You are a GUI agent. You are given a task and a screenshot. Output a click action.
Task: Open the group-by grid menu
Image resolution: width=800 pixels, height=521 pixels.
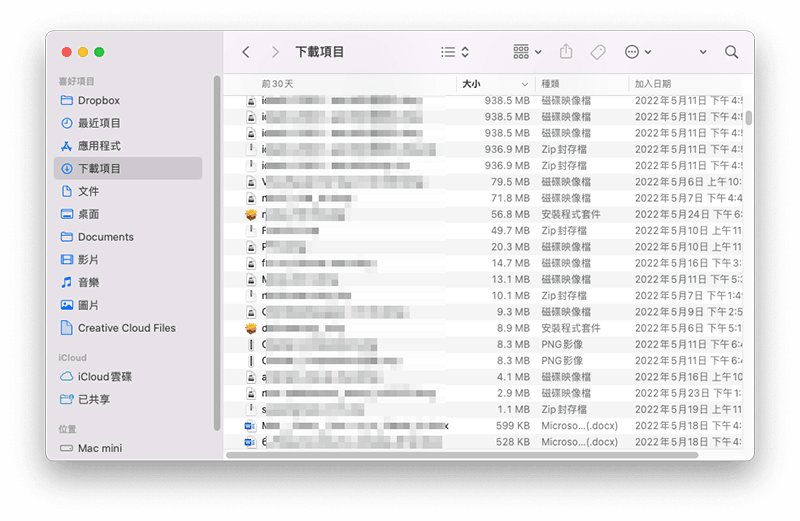tap(527, 52)
